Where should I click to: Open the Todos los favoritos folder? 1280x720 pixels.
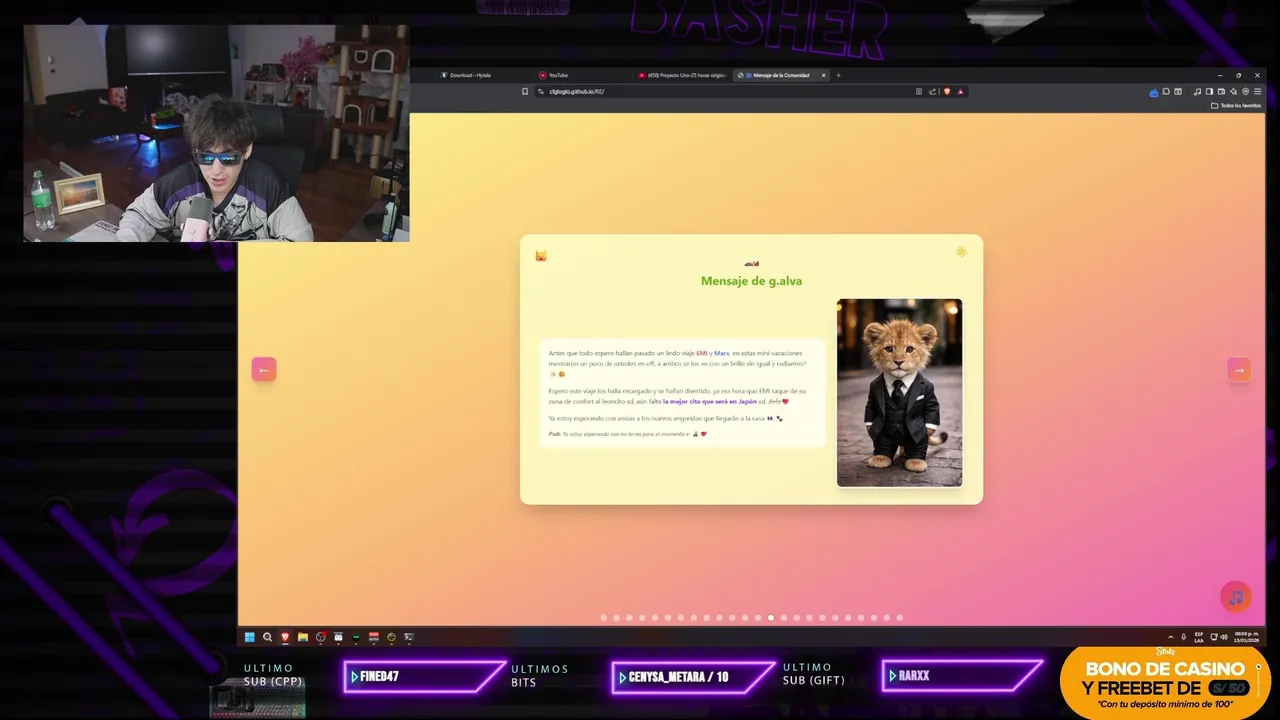1236,105
